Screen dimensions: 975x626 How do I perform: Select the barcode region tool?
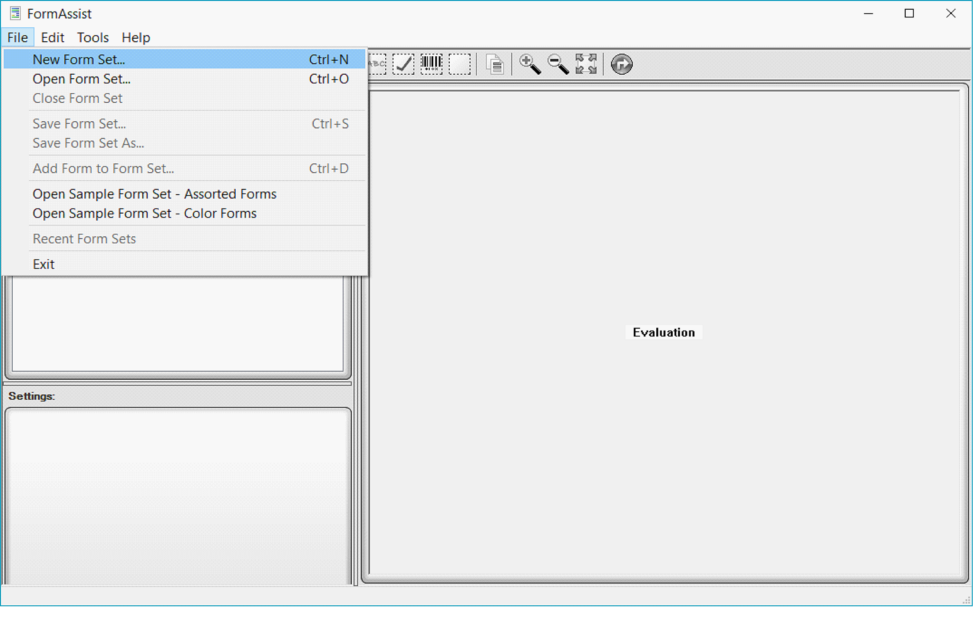(x=431, y=63)
